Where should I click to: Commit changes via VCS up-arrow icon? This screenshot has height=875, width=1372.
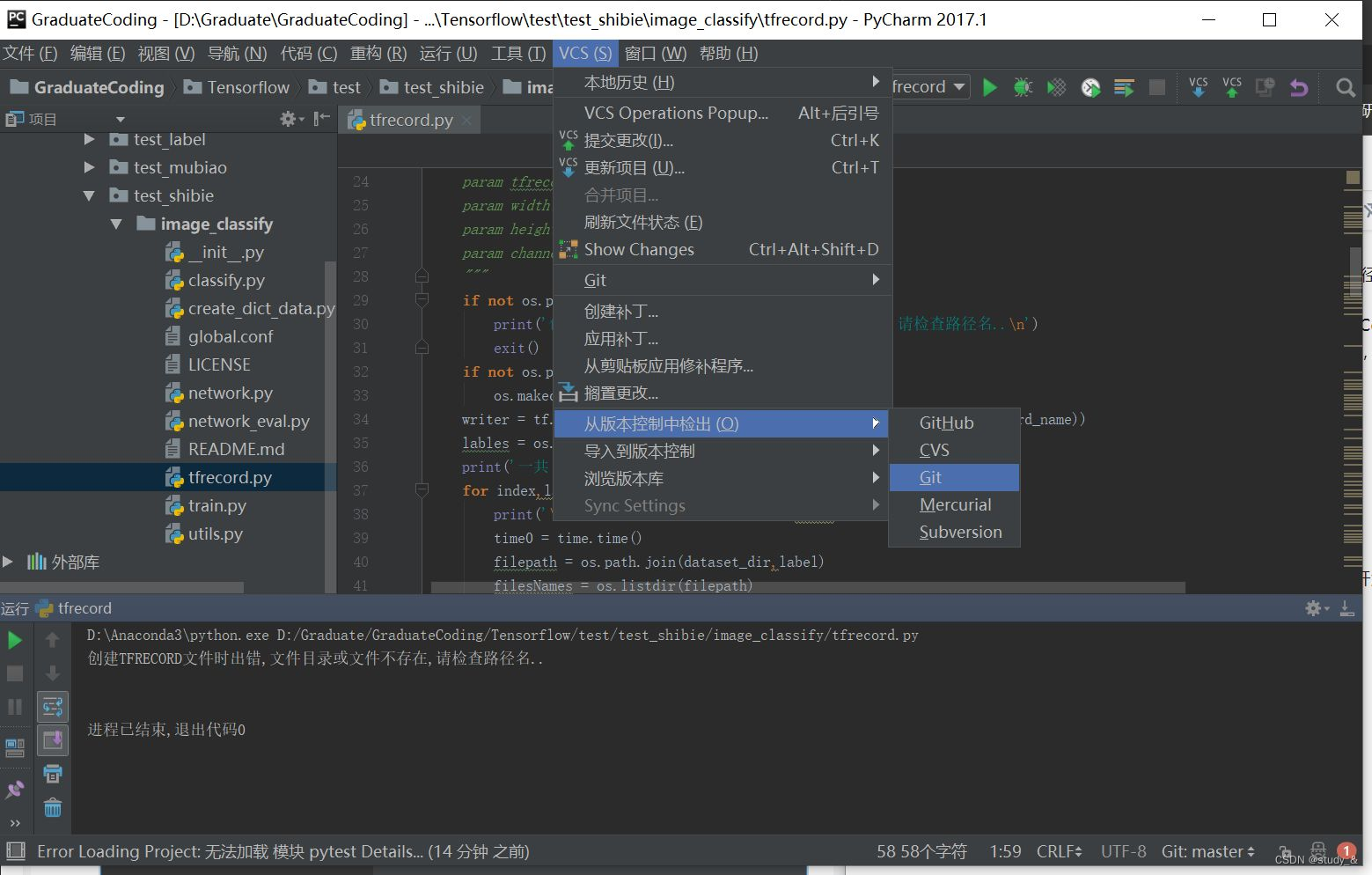click(x=1231, y=86)
